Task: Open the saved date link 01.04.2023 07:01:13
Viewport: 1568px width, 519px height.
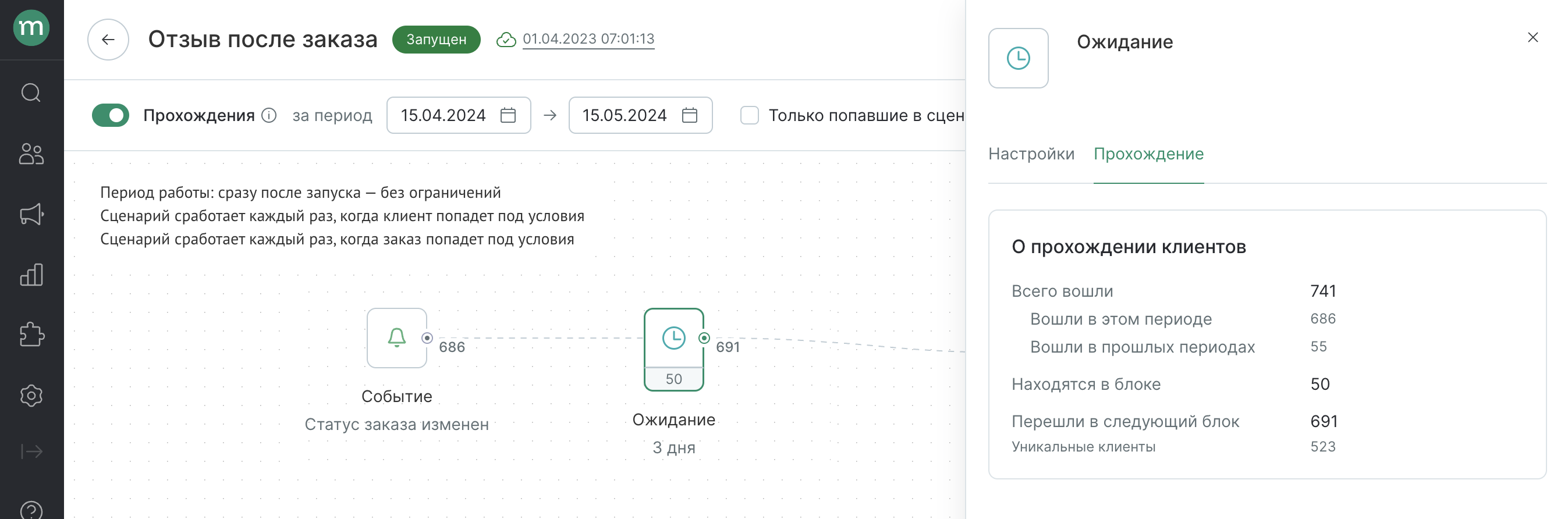Action: click(x=588, y=39)
